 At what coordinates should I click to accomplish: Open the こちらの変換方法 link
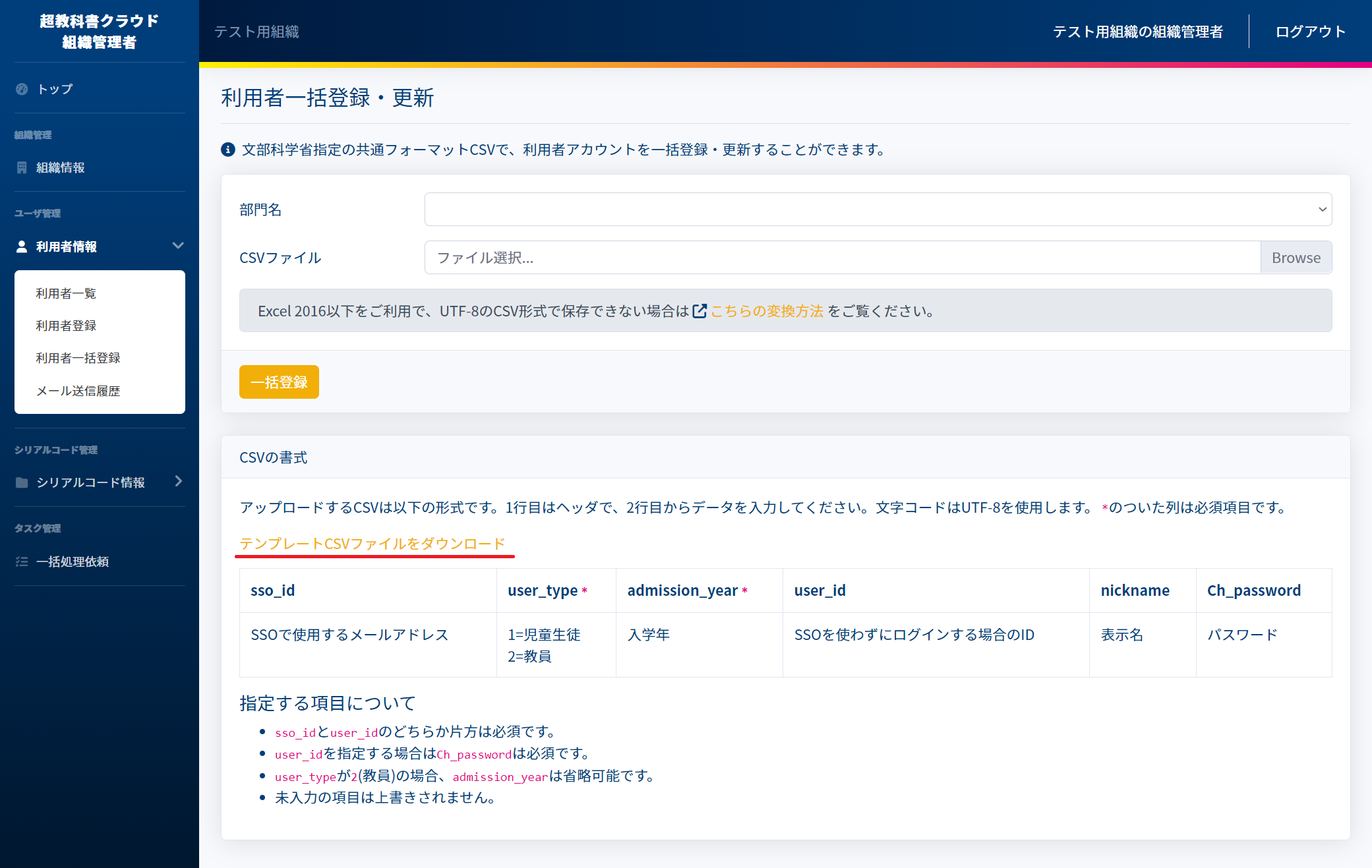click(x=767, y=311)
